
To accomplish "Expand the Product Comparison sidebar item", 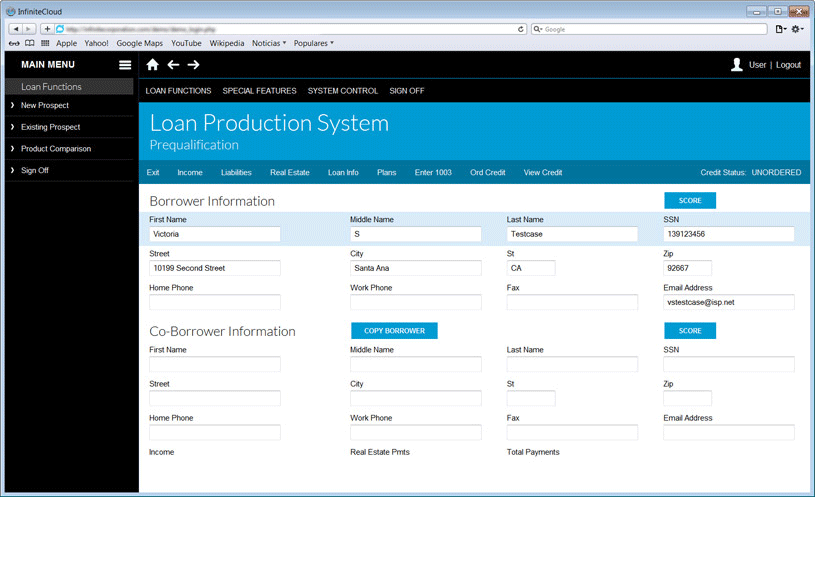I will [x=55, y=149].
